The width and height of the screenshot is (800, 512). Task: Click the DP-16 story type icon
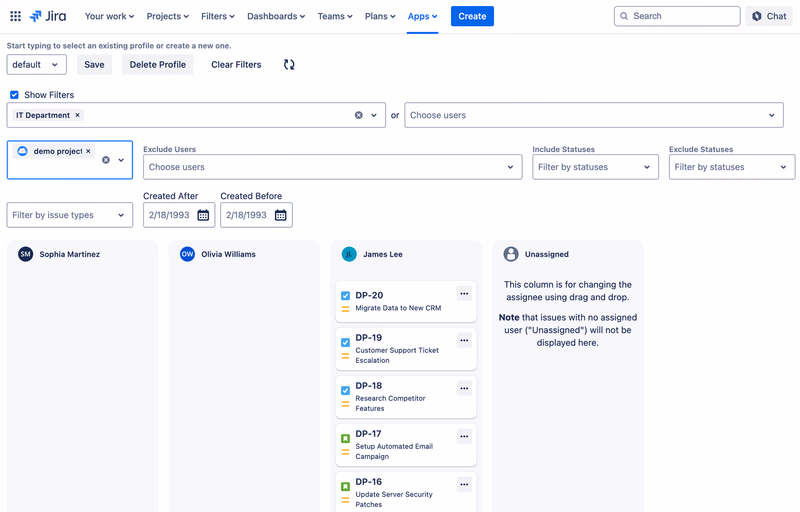click(345, 486)
